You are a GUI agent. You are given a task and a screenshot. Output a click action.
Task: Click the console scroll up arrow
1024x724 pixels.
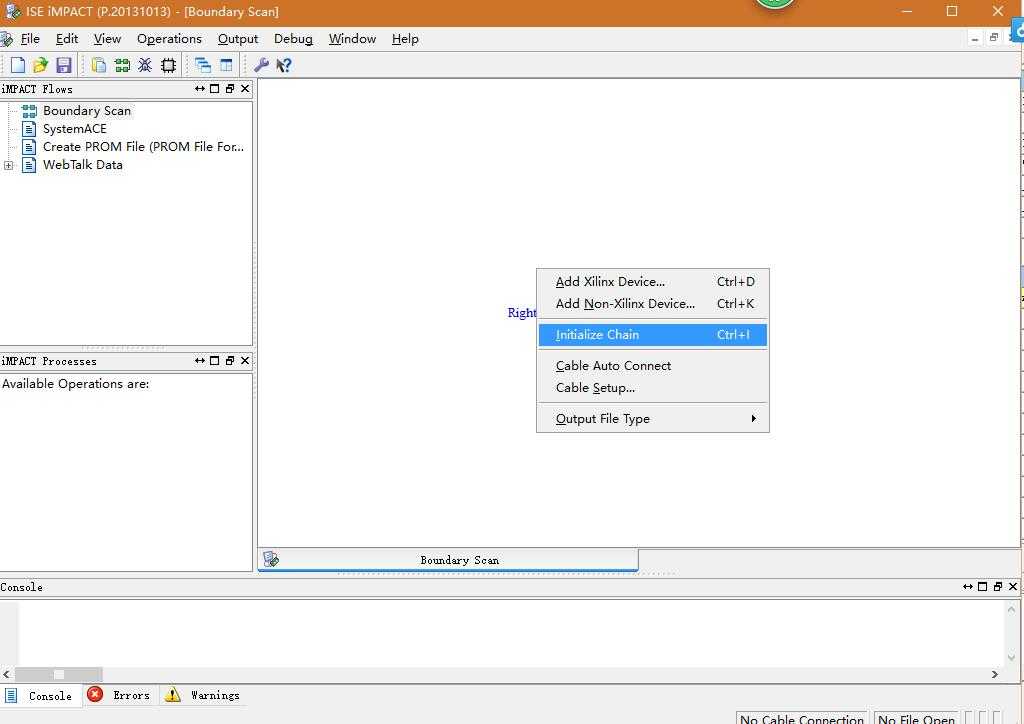coord(1012,610)
